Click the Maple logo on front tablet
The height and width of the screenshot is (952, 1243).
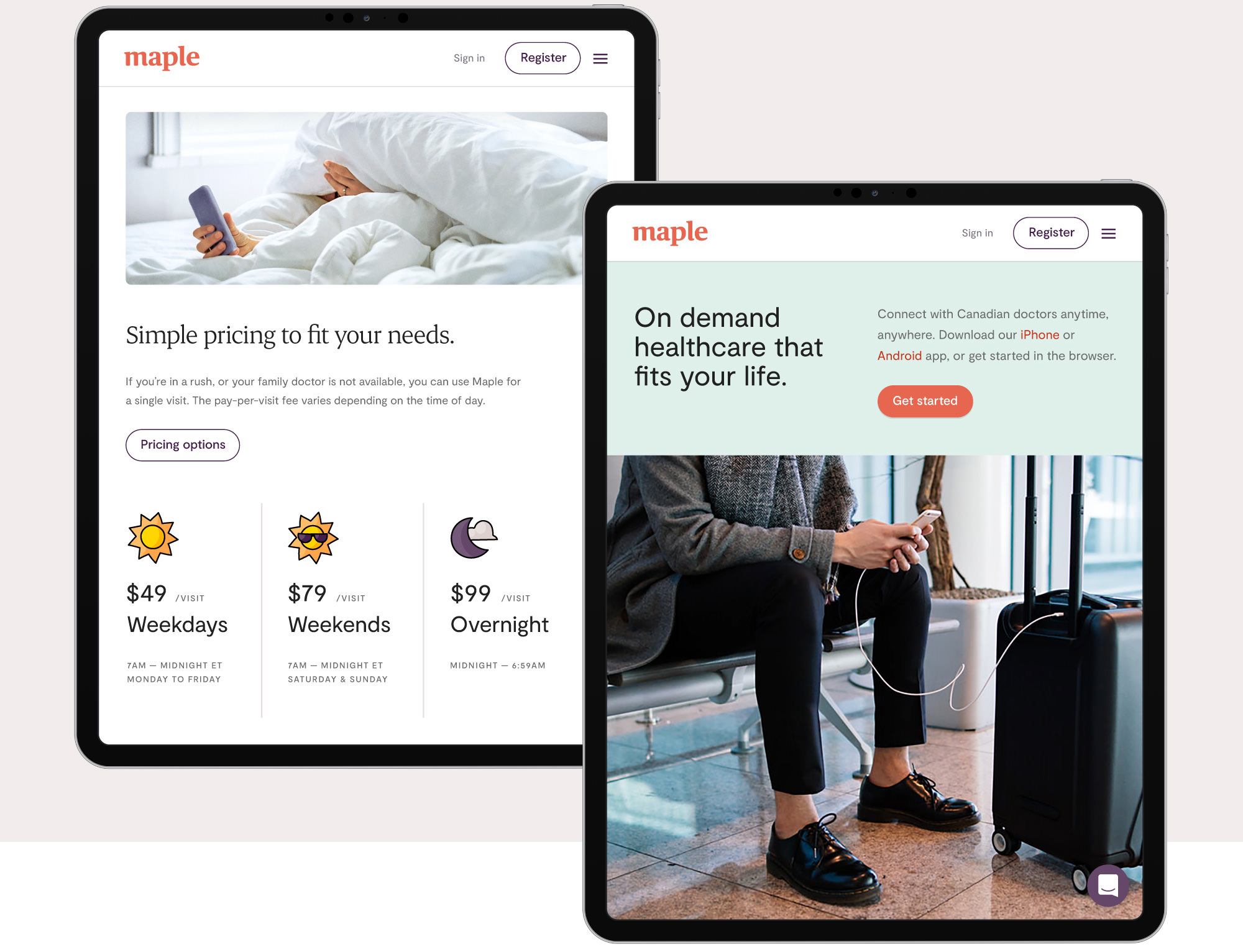click(670, 232)
